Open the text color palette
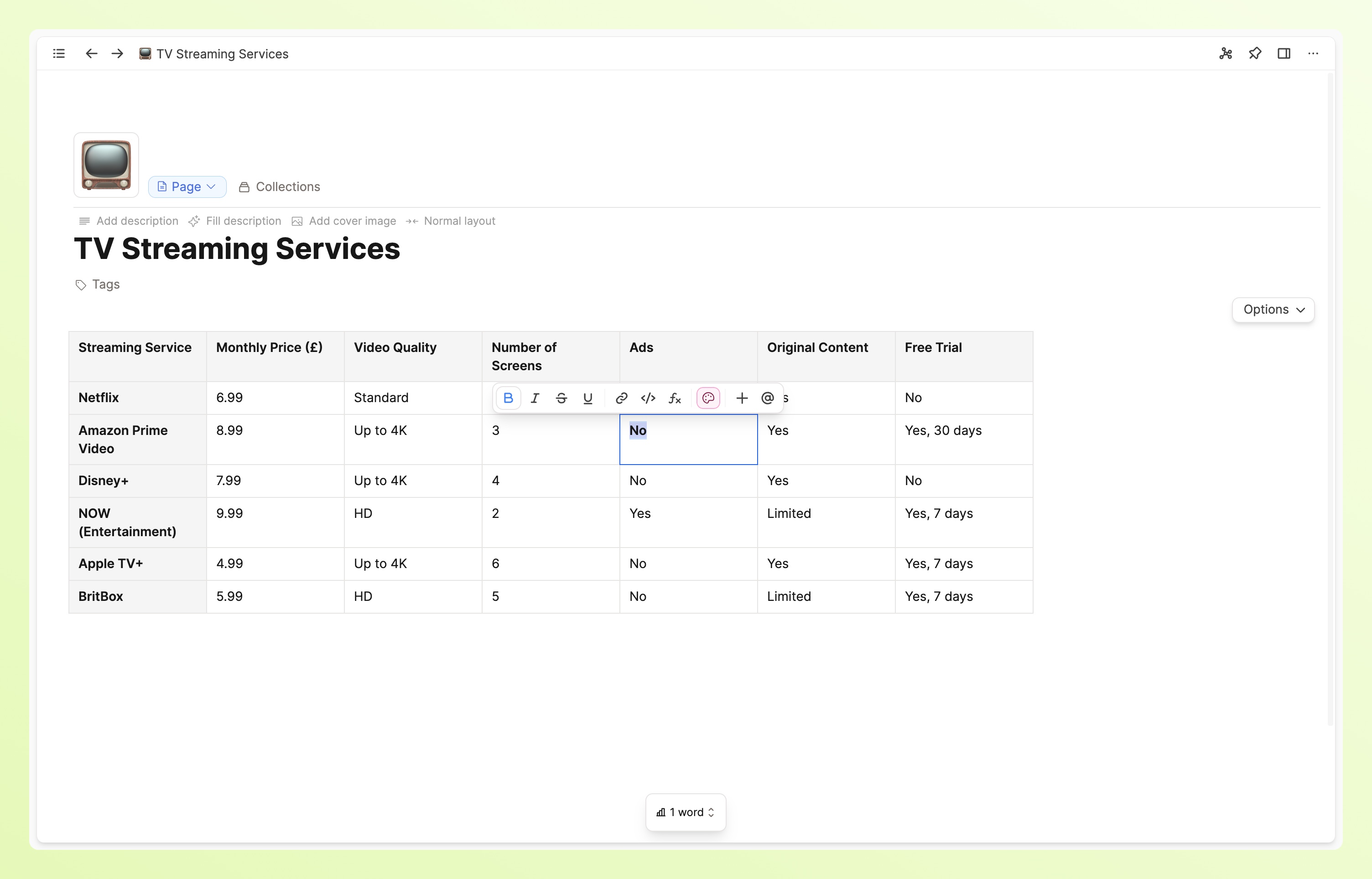 pyautogui.click(x=708, y=398)
